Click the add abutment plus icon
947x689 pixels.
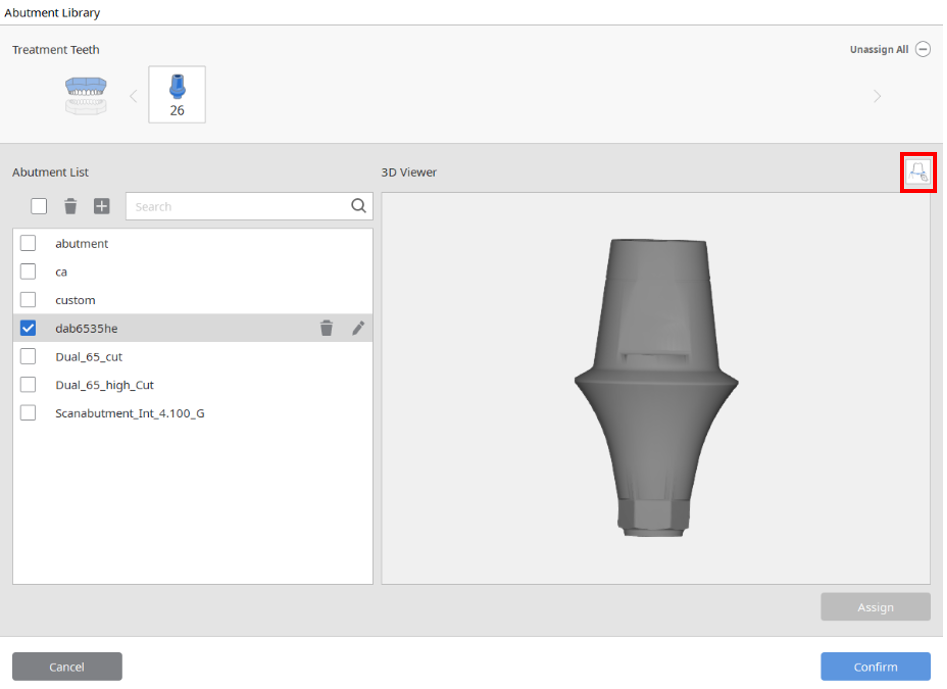tap(101, 207)
